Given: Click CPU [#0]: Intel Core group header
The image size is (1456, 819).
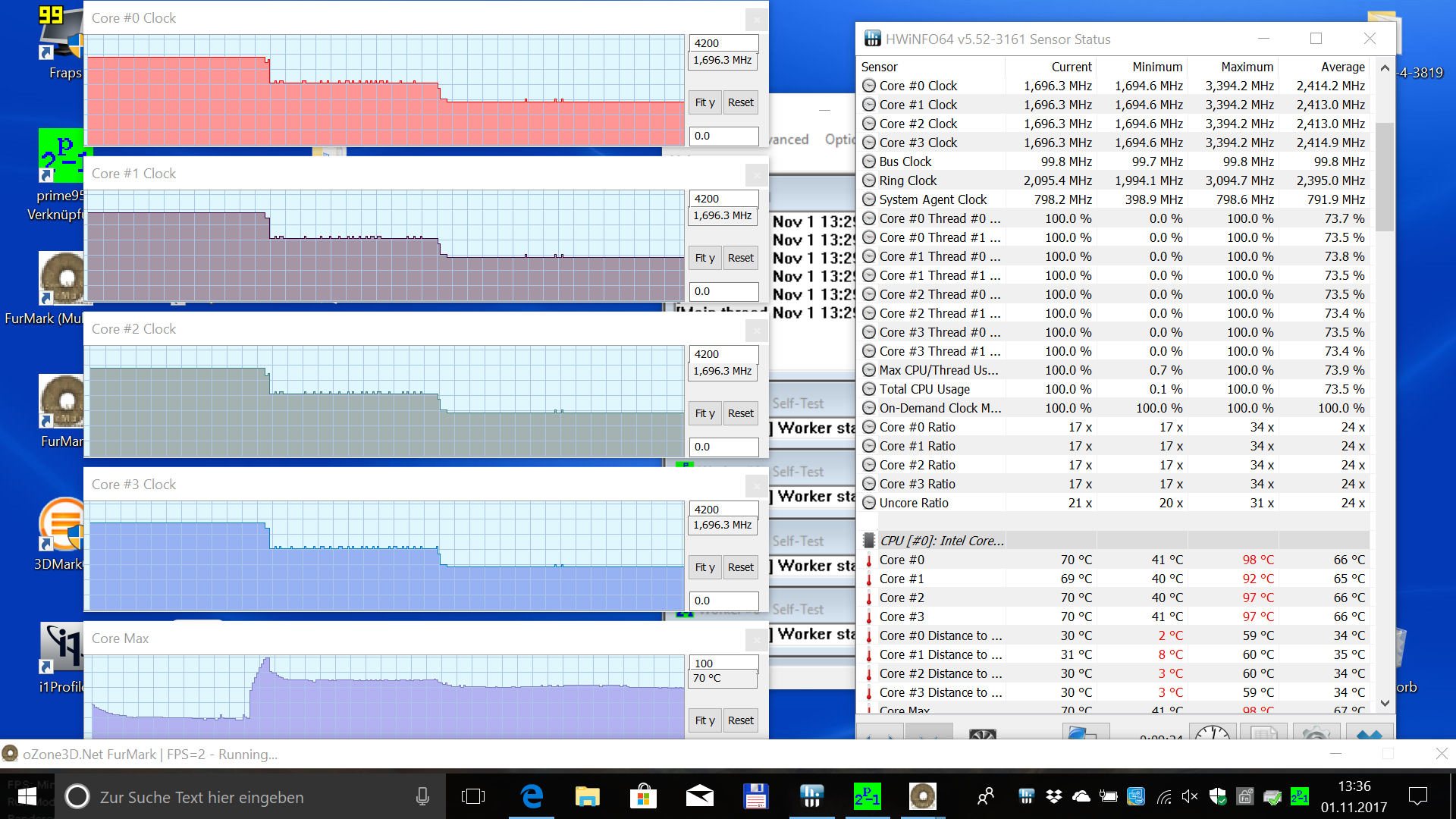Looking at the screenshot, I should [x=942, y=541].
